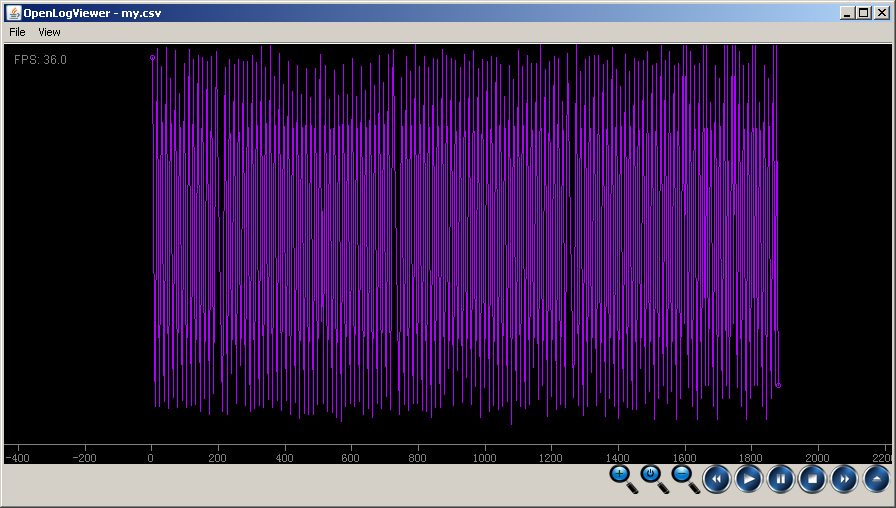Minimize the OpenLogViewer window
Viewport: 896px width, 508px height.
tap(847, 12)
